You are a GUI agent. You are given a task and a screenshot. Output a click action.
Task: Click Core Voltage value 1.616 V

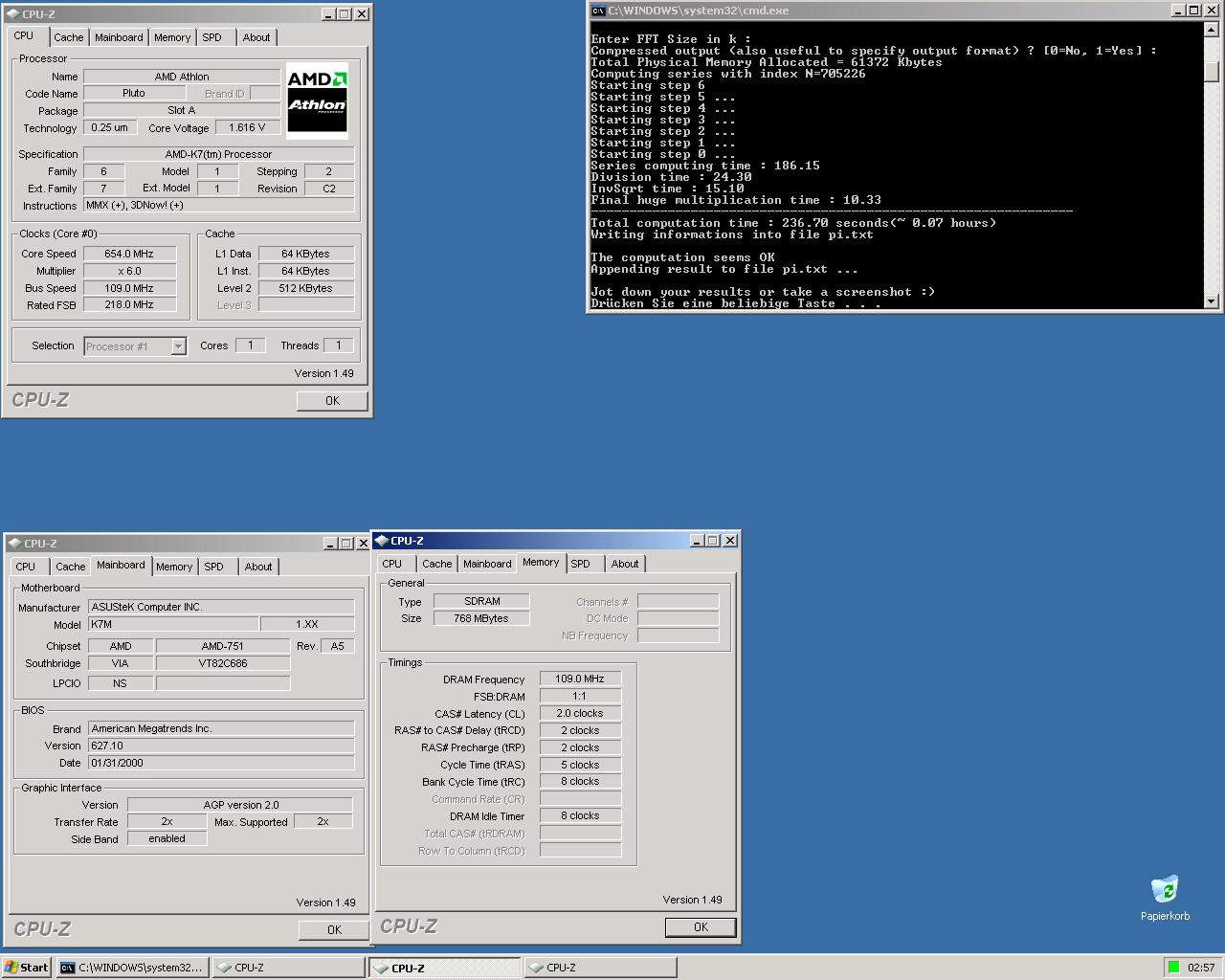tap(248, 127)
